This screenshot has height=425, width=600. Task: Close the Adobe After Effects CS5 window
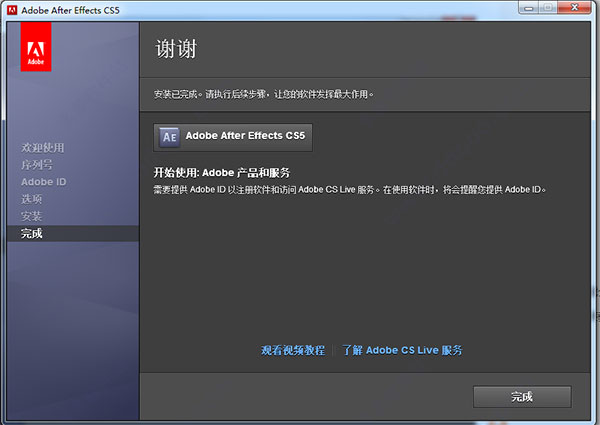click(x=574, y=8)
